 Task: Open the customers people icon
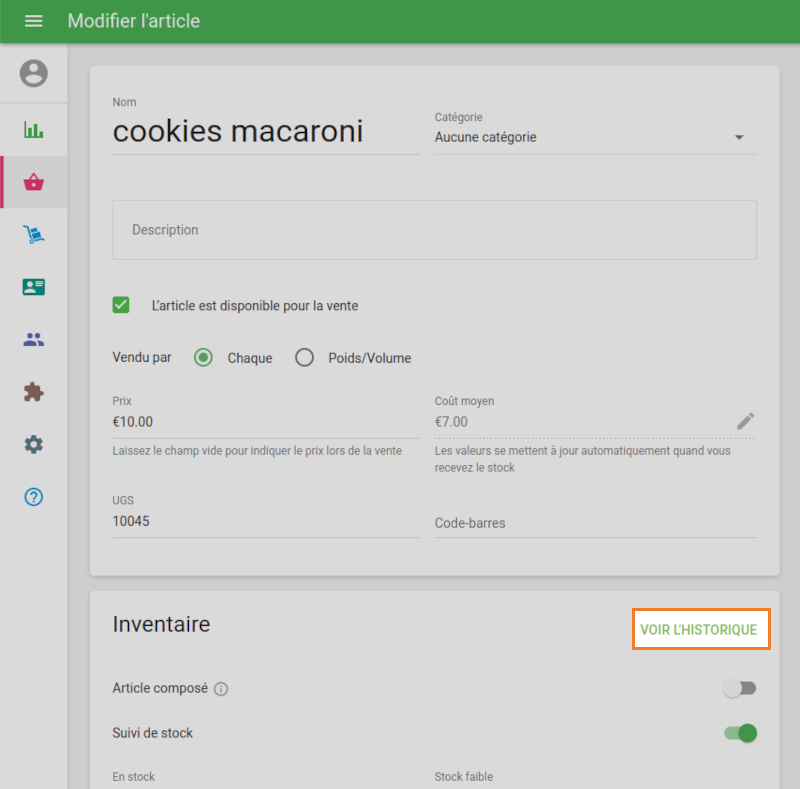click(34, 340)
